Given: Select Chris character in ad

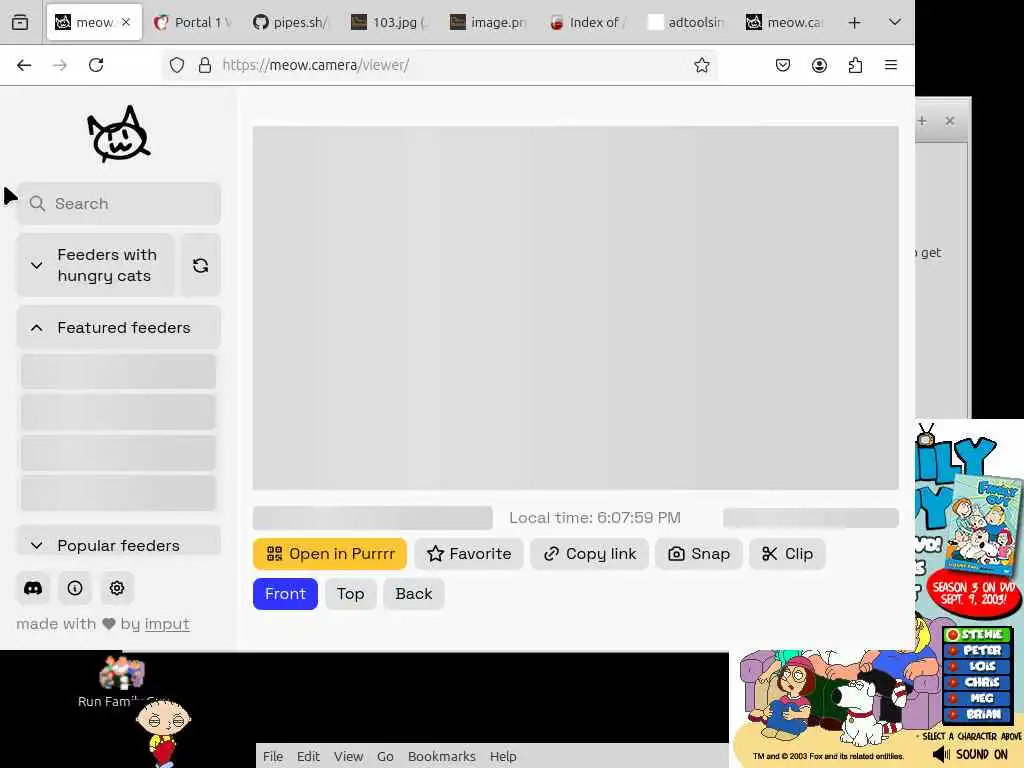Looking at the screenshot, I should coord(978,682).
